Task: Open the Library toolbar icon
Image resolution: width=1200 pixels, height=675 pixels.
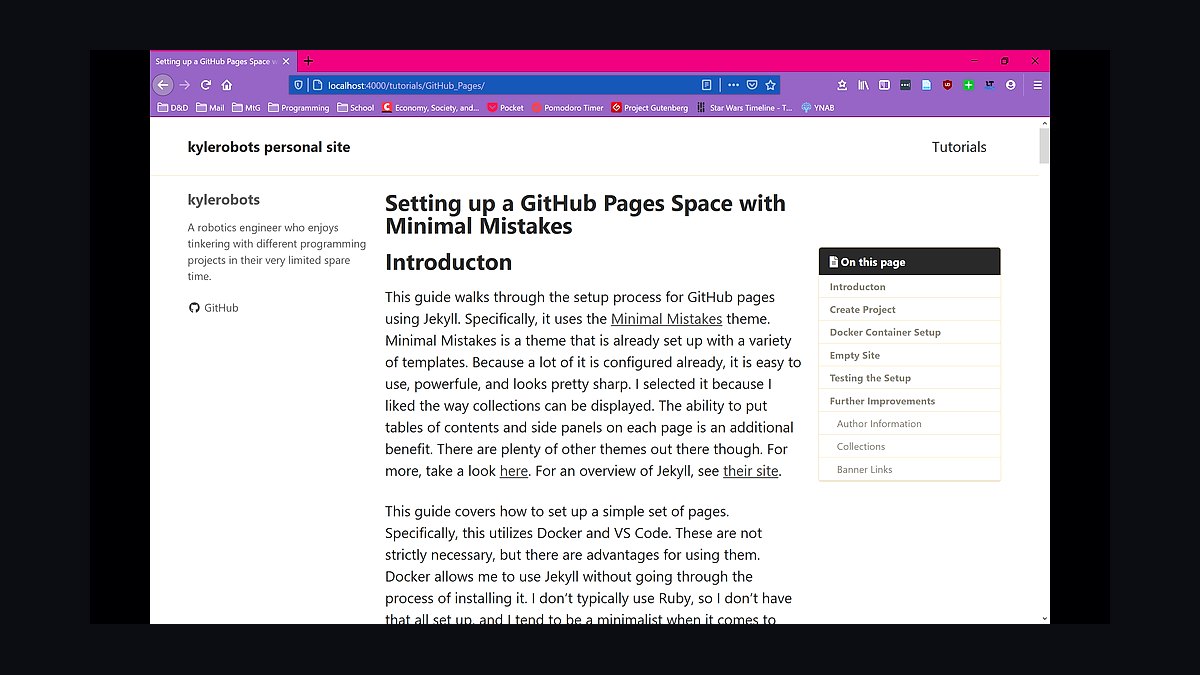Action: coord(863,85)
